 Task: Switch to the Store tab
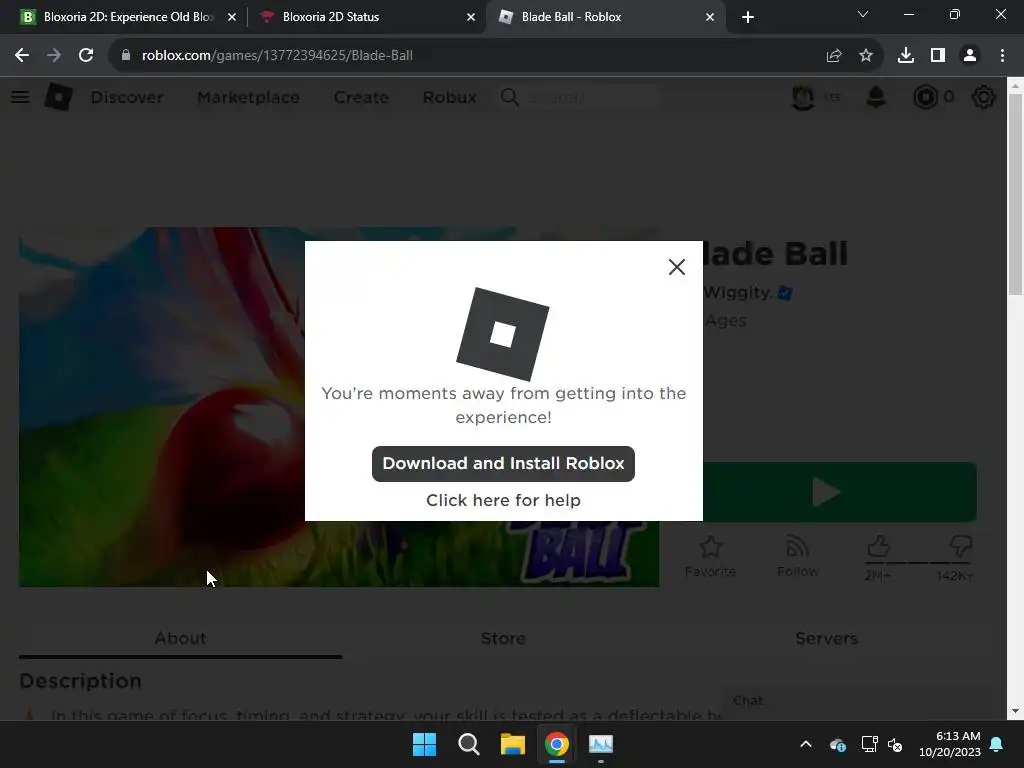(x=503, y=638)
